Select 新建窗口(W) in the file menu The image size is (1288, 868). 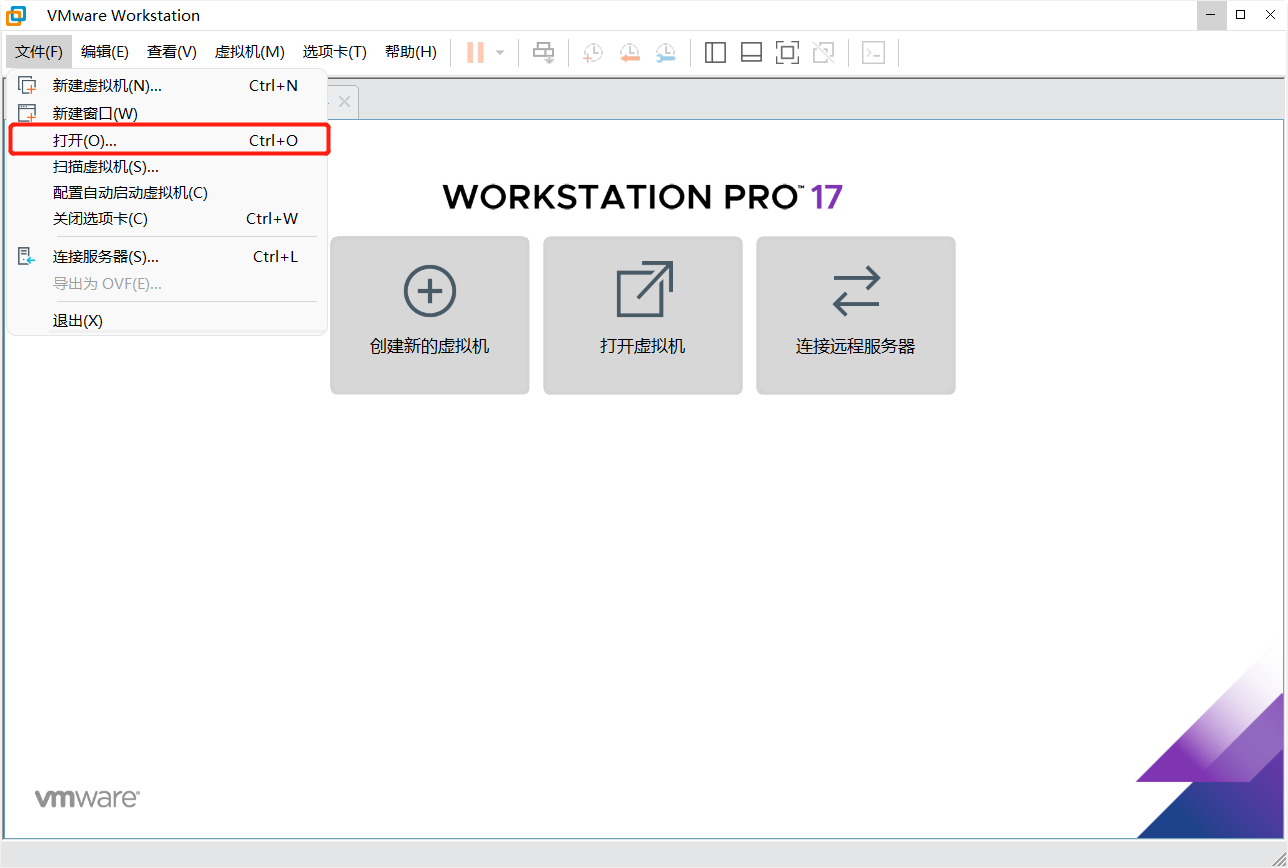(167, 114)
